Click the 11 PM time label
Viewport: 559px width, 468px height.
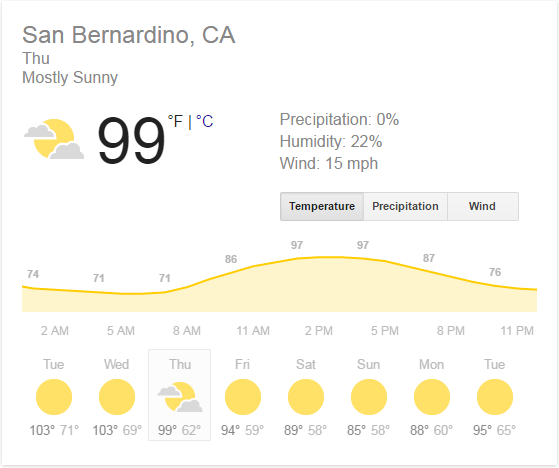click(517, 331)
